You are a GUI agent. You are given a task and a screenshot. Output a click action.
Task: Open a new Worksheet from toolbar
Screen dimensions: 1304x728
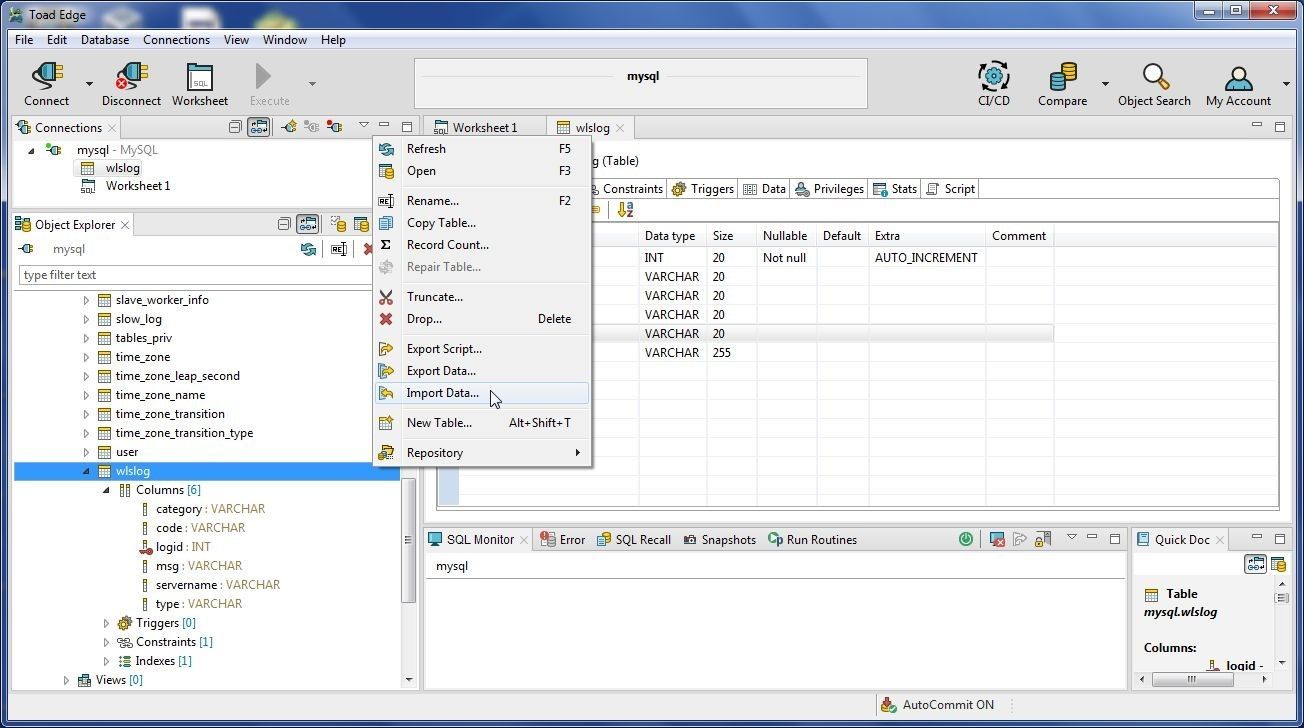[200, 84]
